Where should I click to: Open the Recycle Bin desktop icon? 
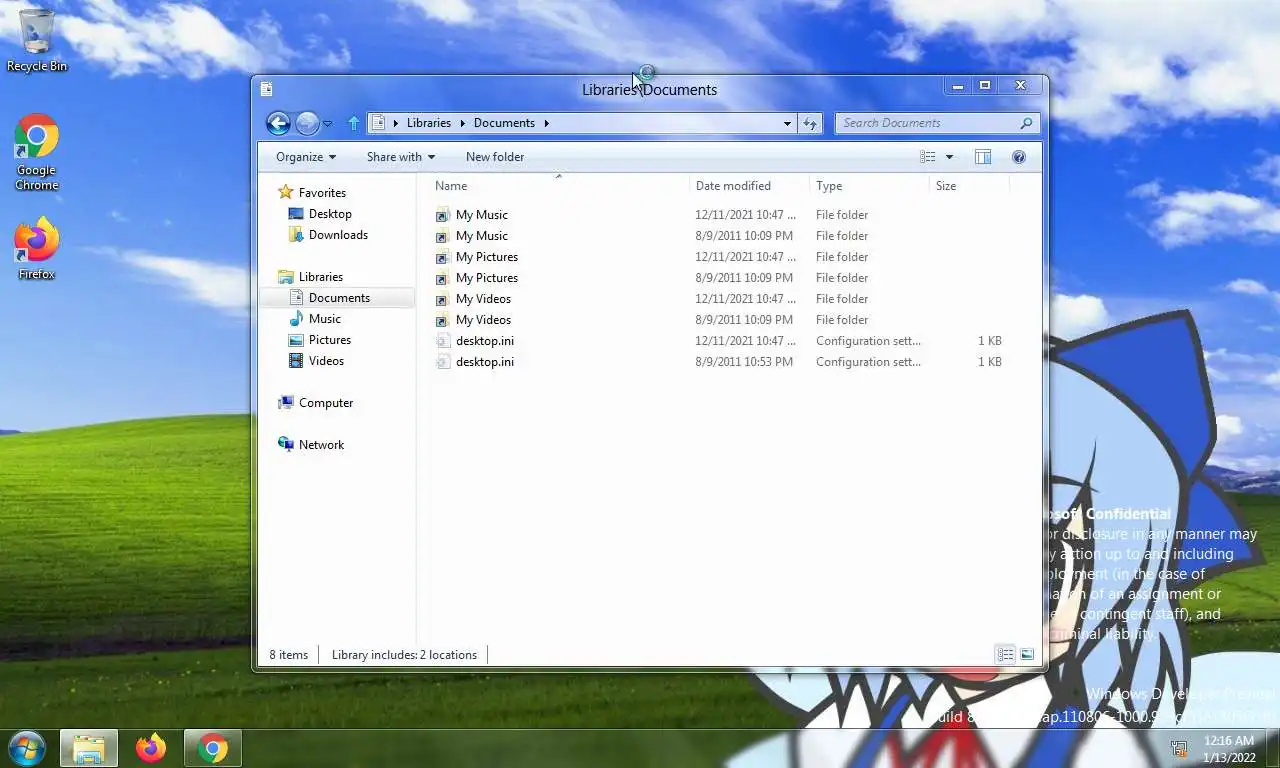(x=37, y=41)
